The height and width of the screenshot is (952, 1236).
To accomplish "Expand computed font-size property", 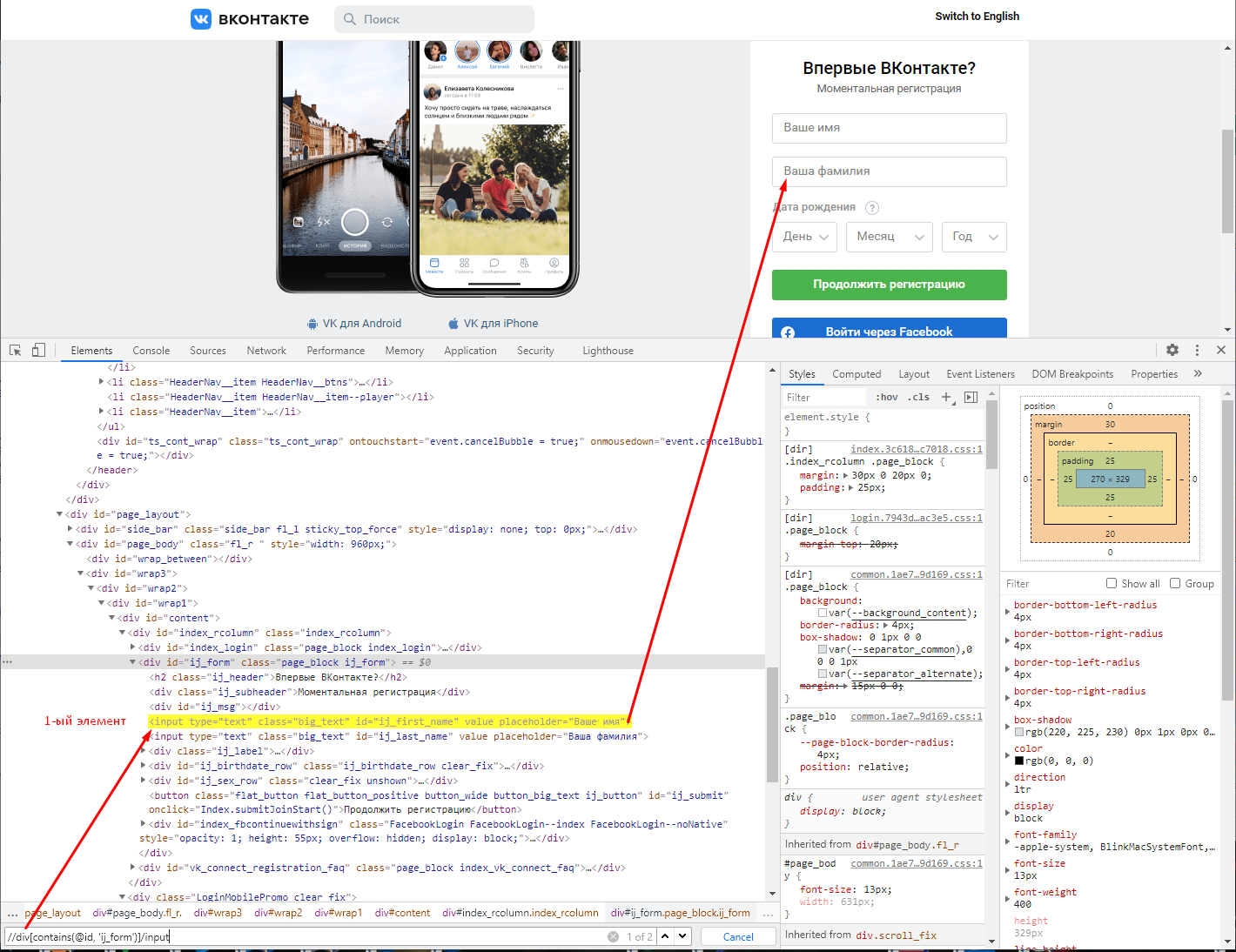I will (x=1008, y=869).
